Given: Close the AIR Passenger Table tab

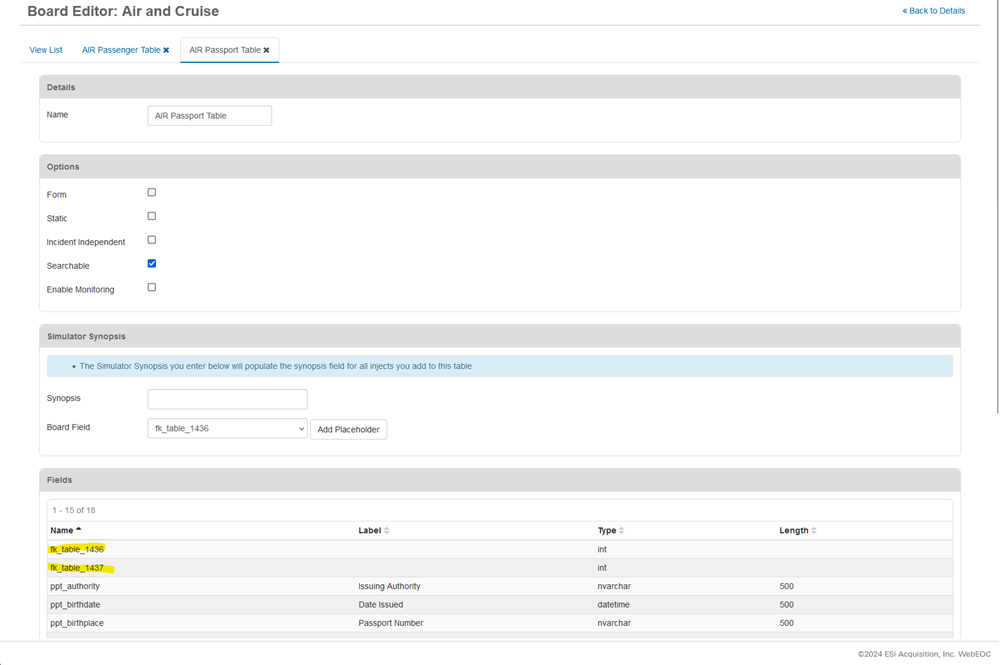Looking at the screenshot, I should click(166, 49).
